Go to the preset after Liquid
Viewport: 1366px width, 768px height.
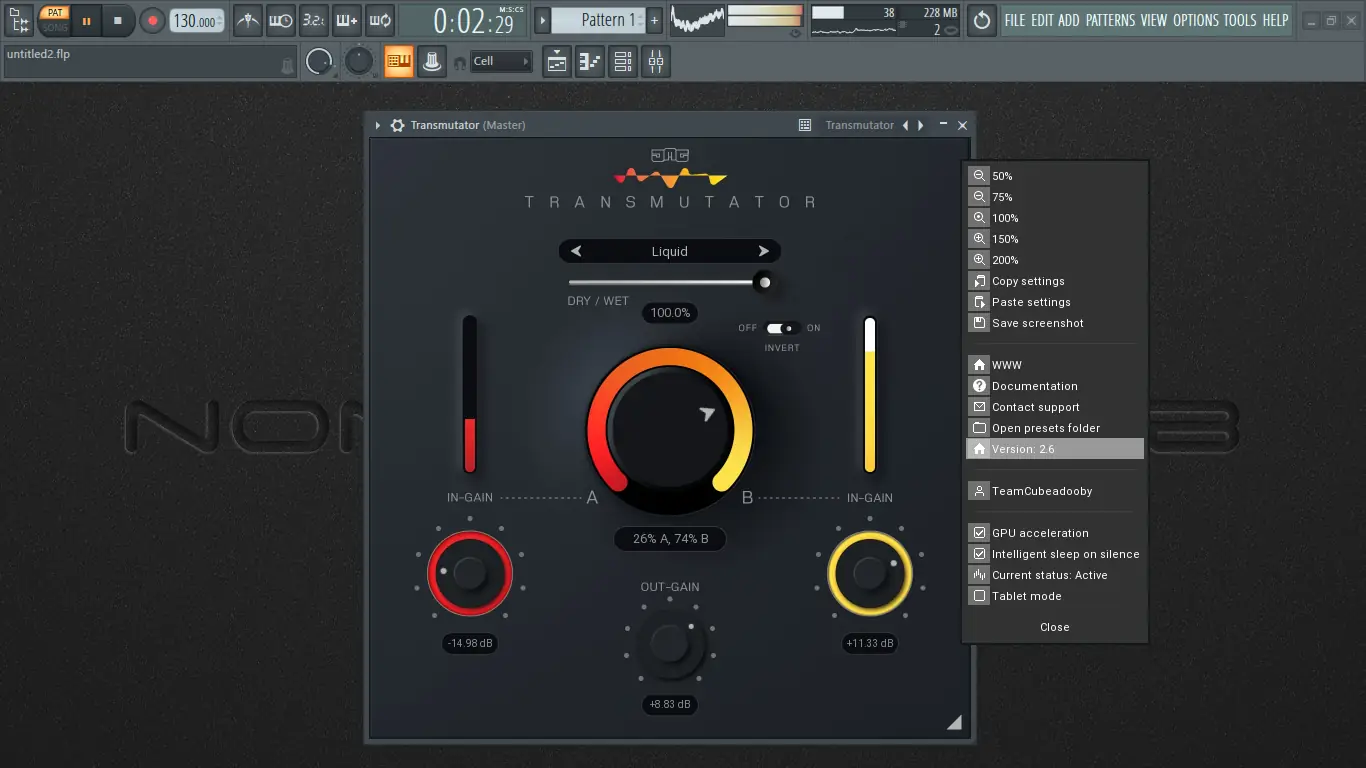tap(764, 251)
